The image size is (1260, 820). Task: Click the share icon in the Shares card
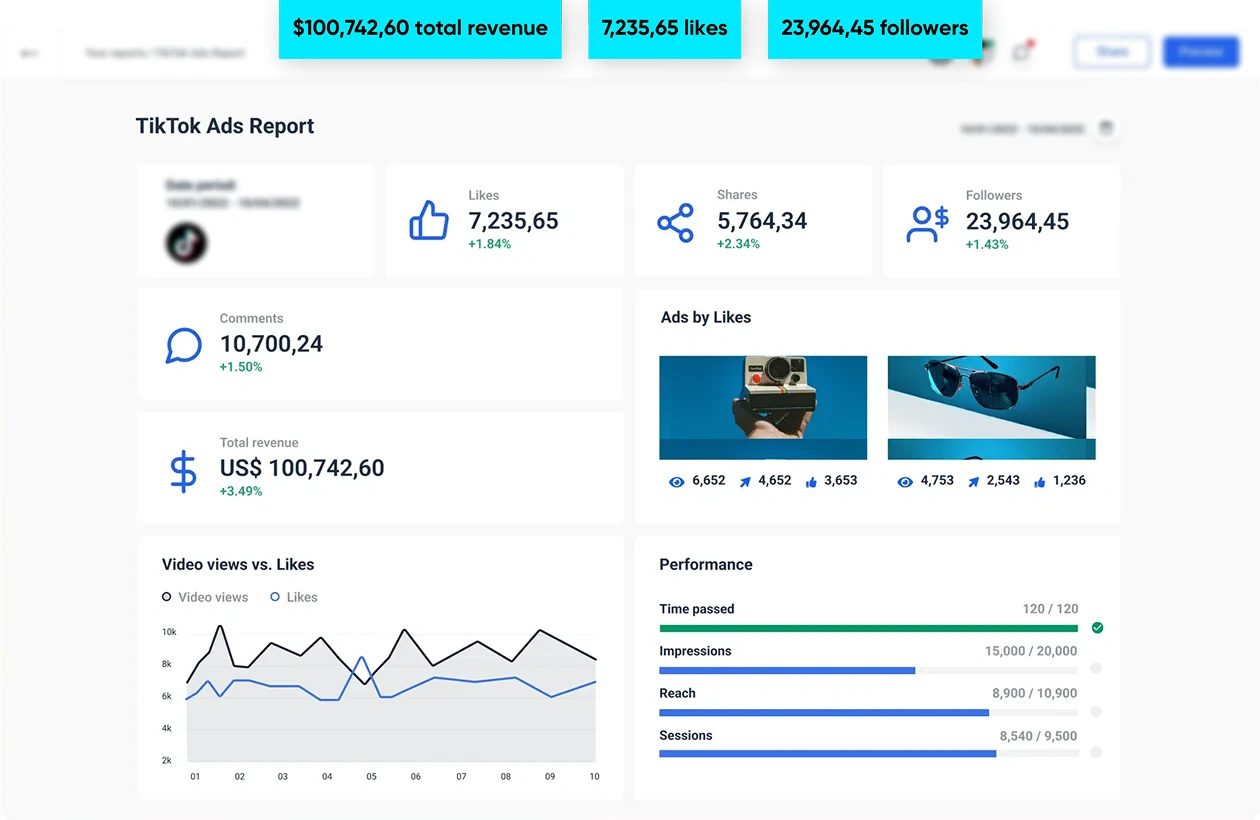point(676,222)
